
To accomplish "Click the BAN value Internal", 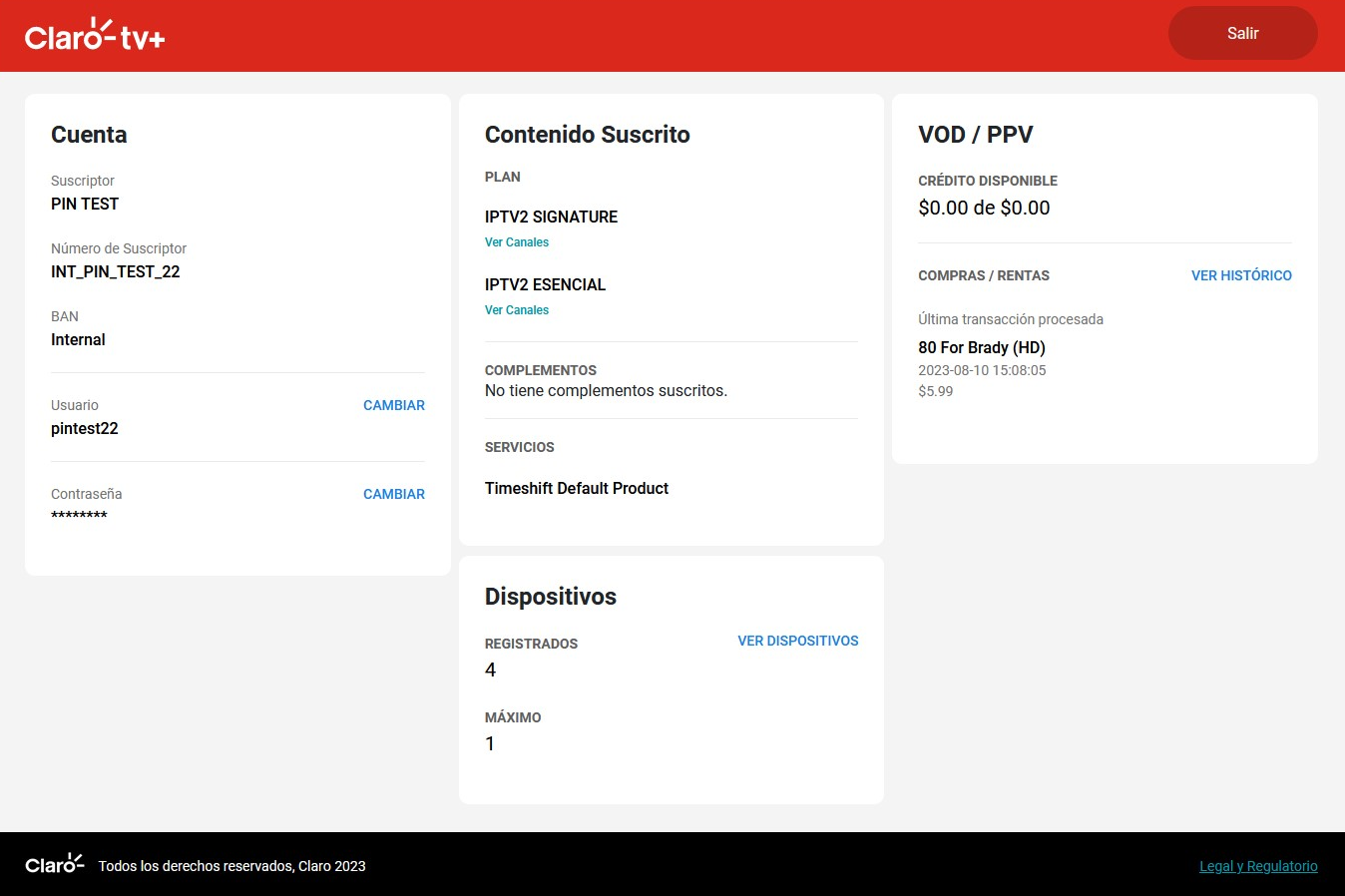I will 78,339.
